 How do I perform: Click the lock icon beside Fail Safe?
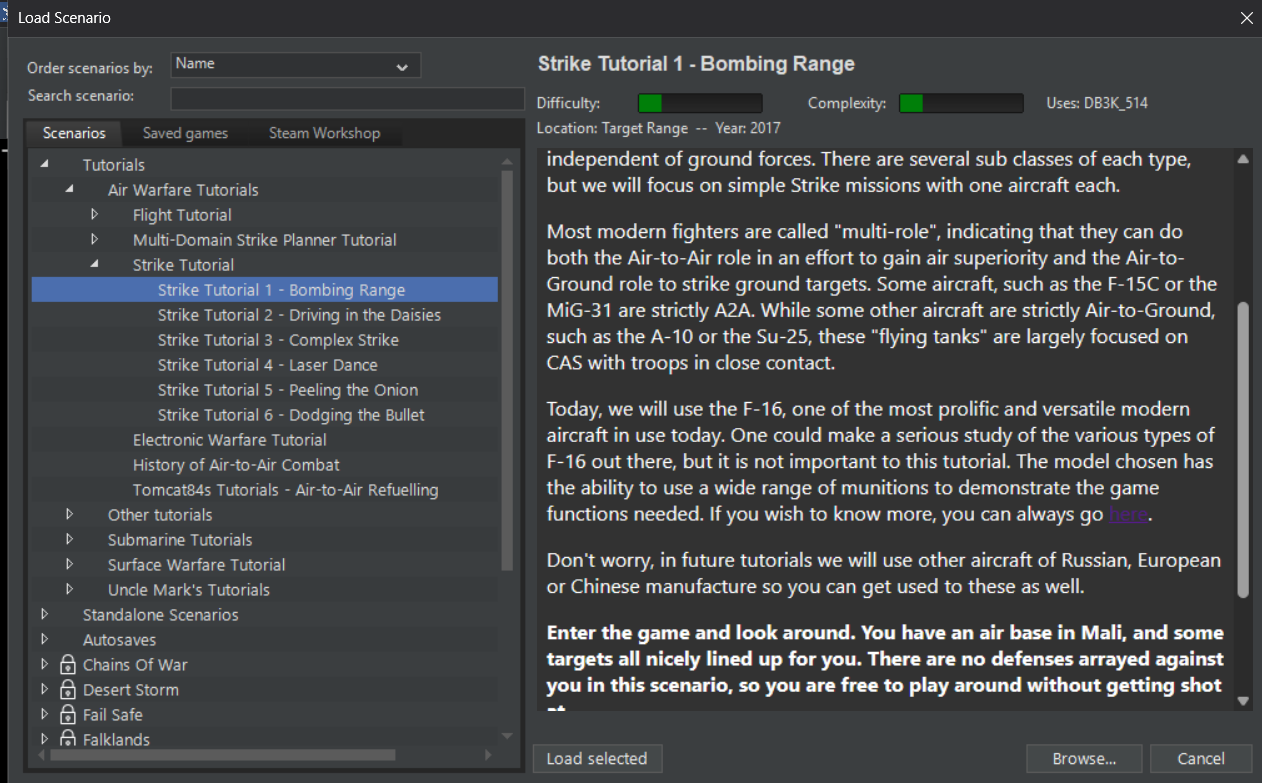tap(68, 714)
